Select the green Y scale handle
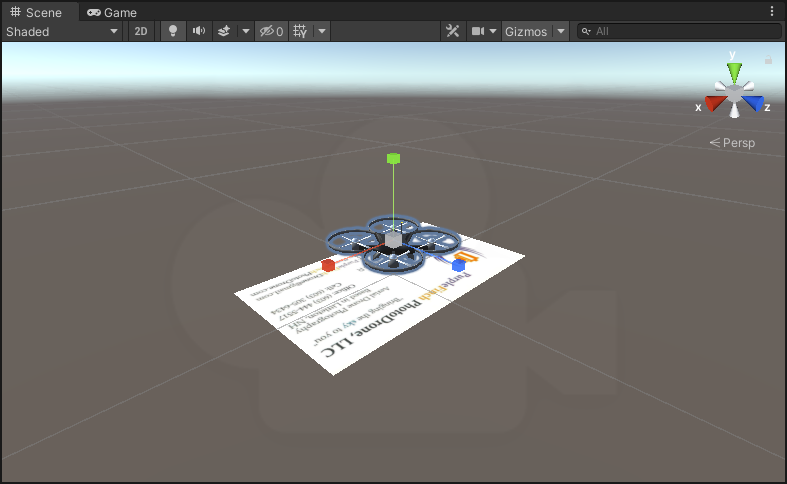The image size is (787, 484). (394, 159)
